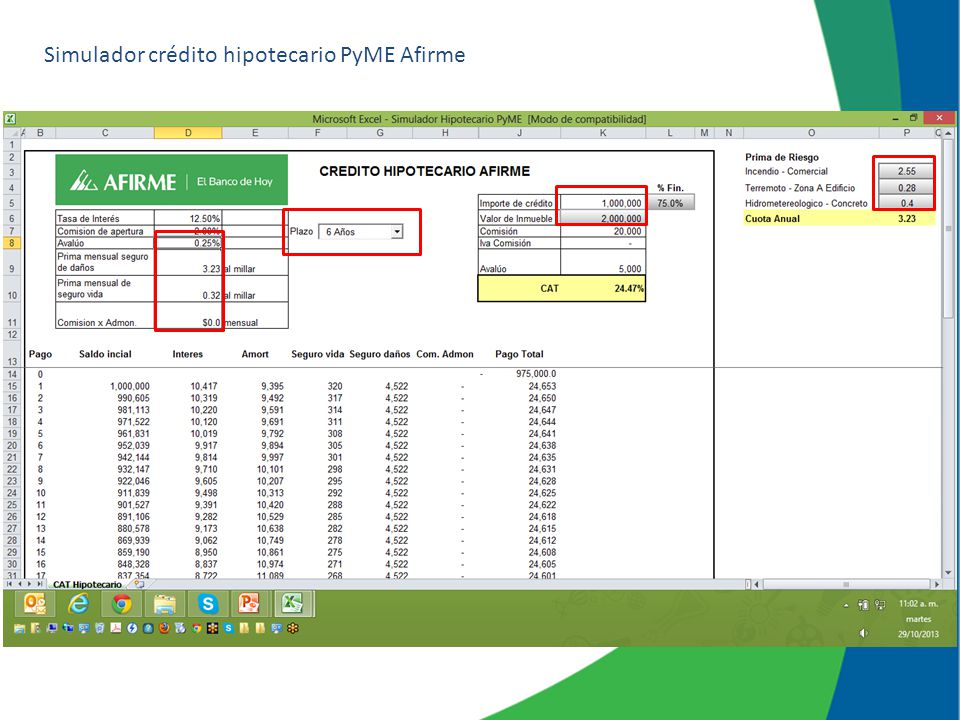Viewport: 960px width, 720px height.
Task: Show hidden tray icons arrow
Action: [847, 605]
